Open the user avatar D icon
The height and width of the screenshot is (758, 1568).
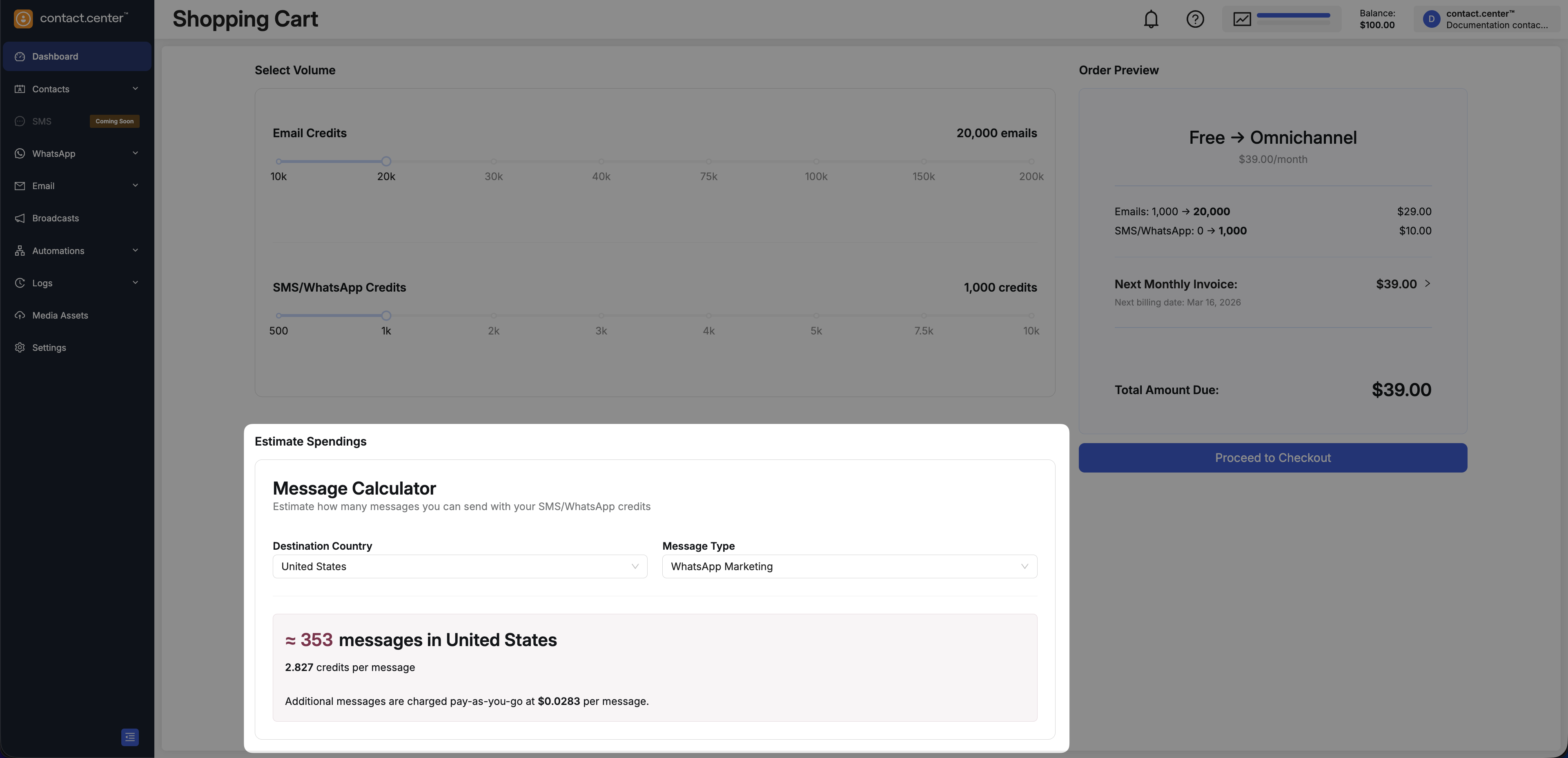1431,20
